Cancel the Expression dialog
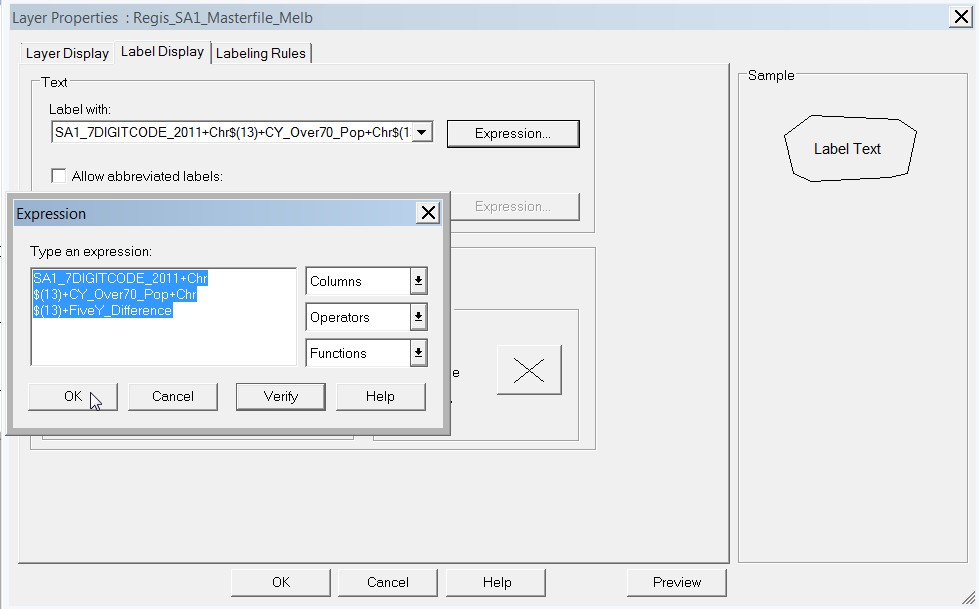The width and height of the screenshot is (979, 609). coord(173,396)
